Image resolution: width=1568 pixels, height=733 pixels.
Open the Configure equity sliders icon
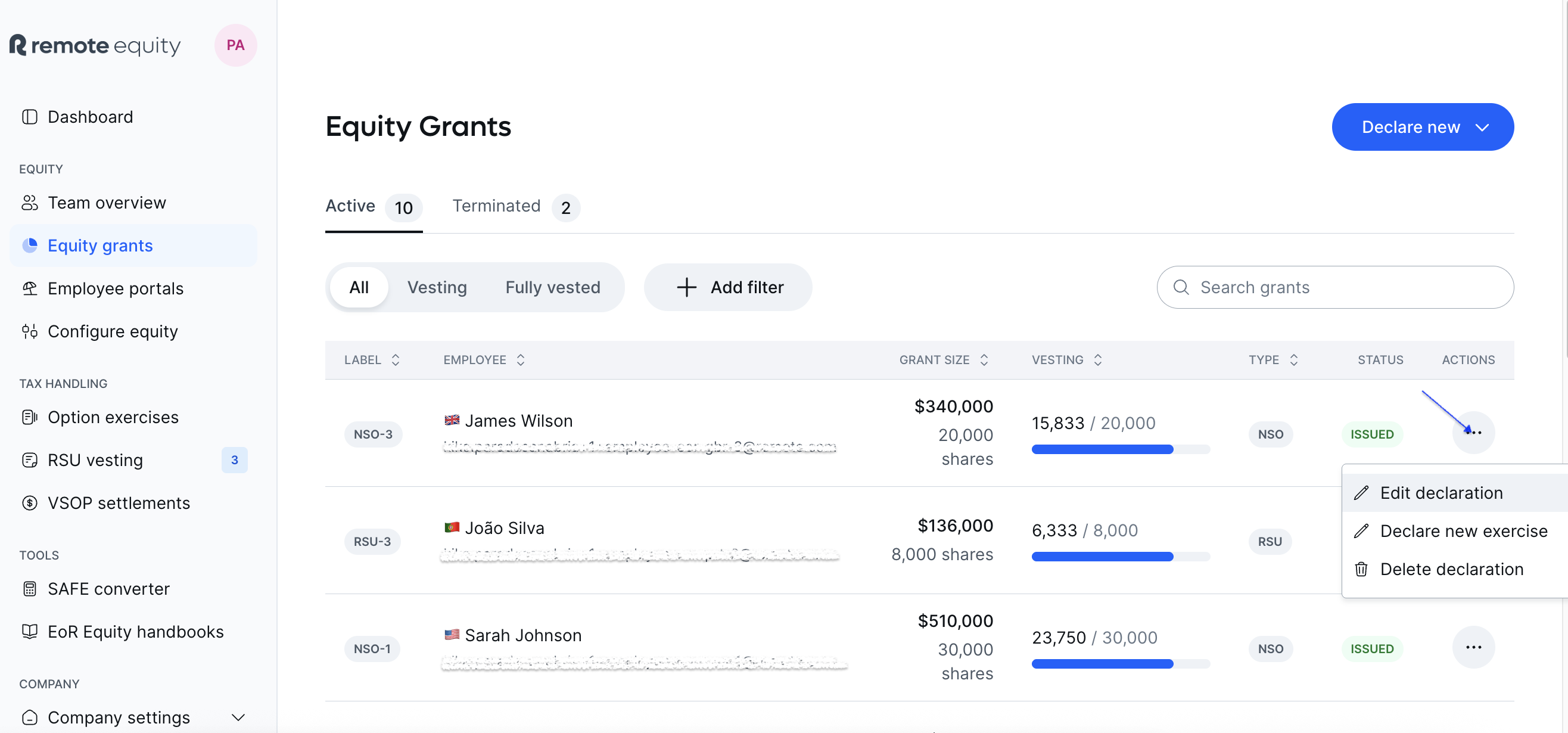coord(29,331)
